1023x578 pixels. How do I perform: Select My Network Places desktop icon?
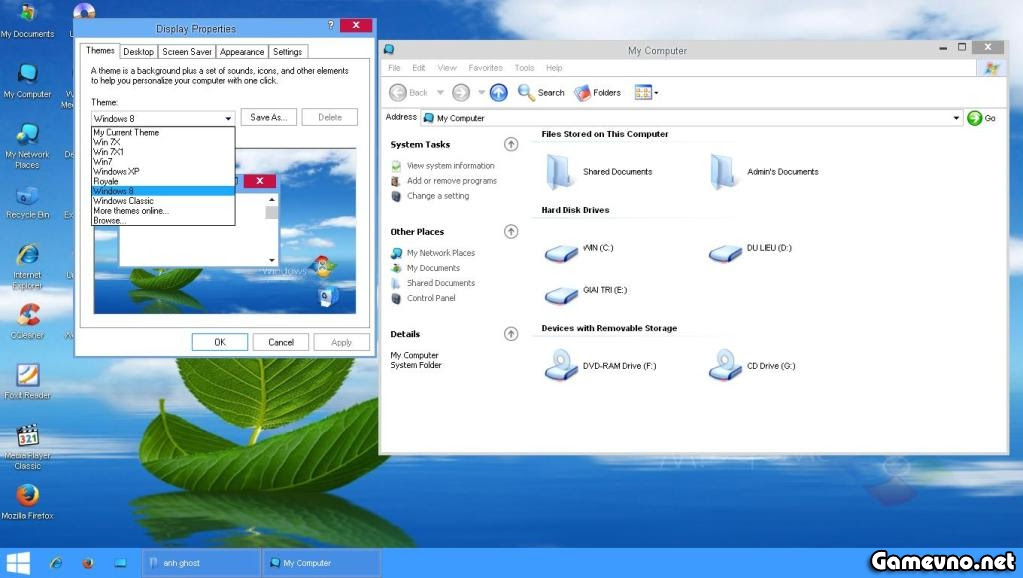[27, 145]
